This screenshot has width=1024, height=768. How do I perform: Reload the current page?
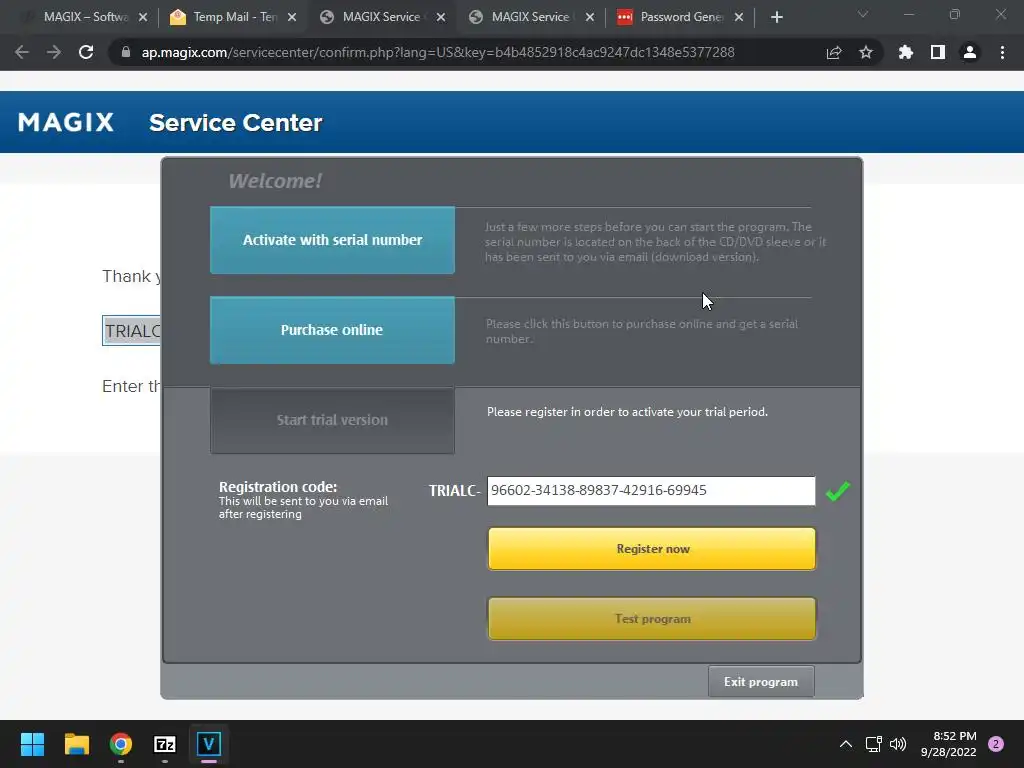[x=86, y=52]
